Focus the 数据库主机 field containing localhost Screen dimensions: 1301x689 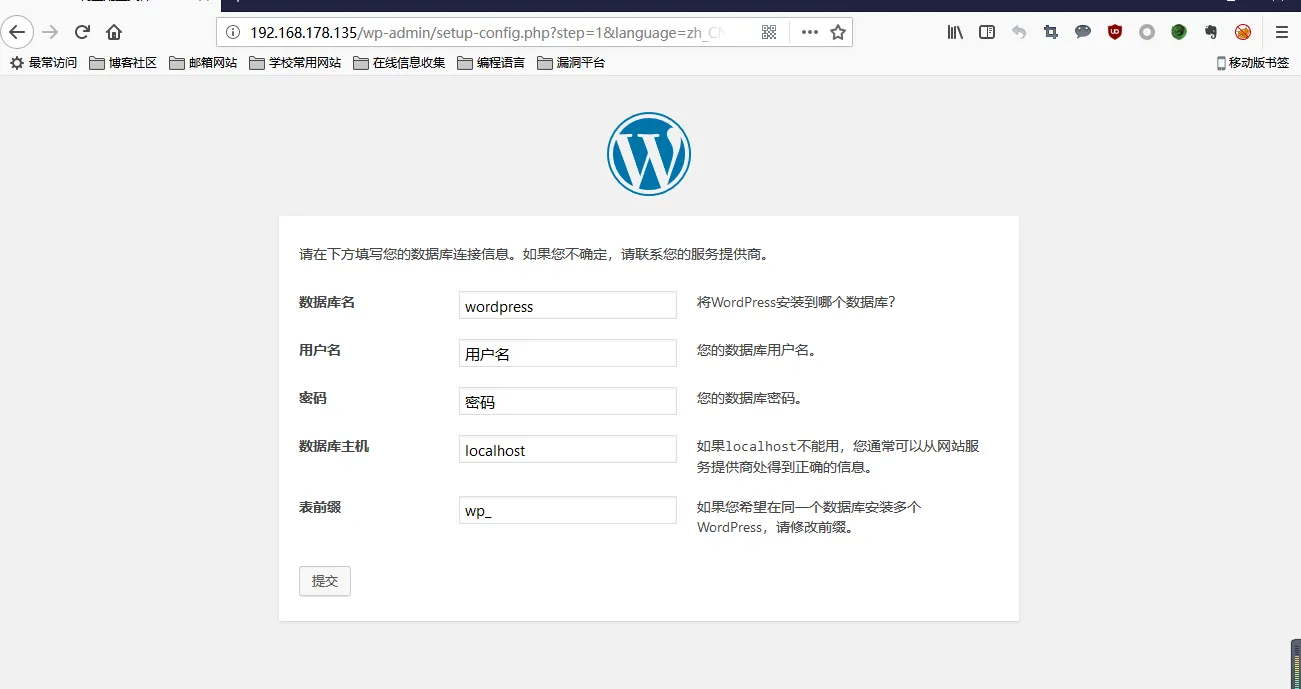(x=568, y=449)
